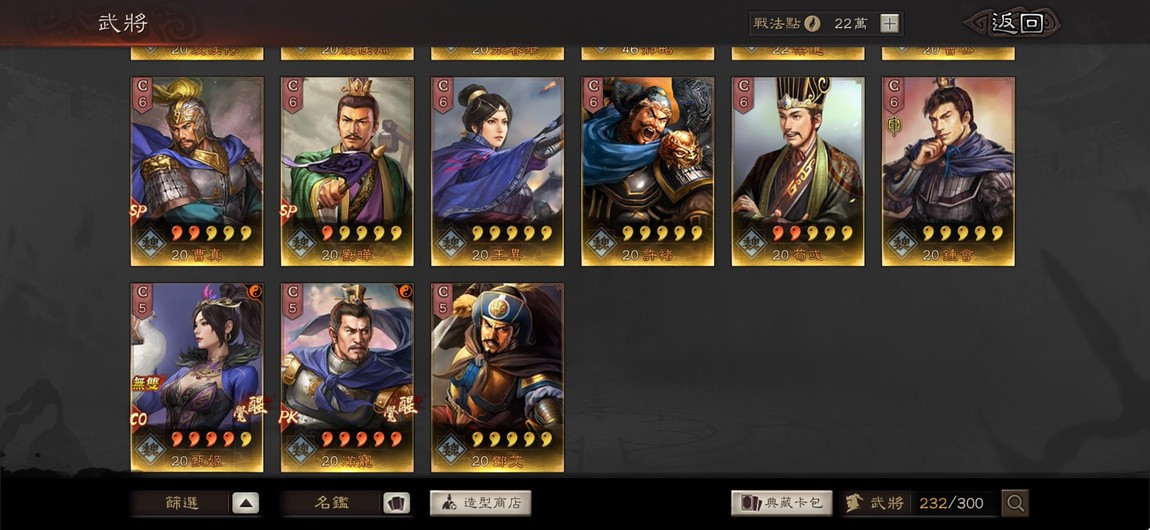1150x530 pixels.
Task: Click the 返回 back button
Action: click(1016, 23)
